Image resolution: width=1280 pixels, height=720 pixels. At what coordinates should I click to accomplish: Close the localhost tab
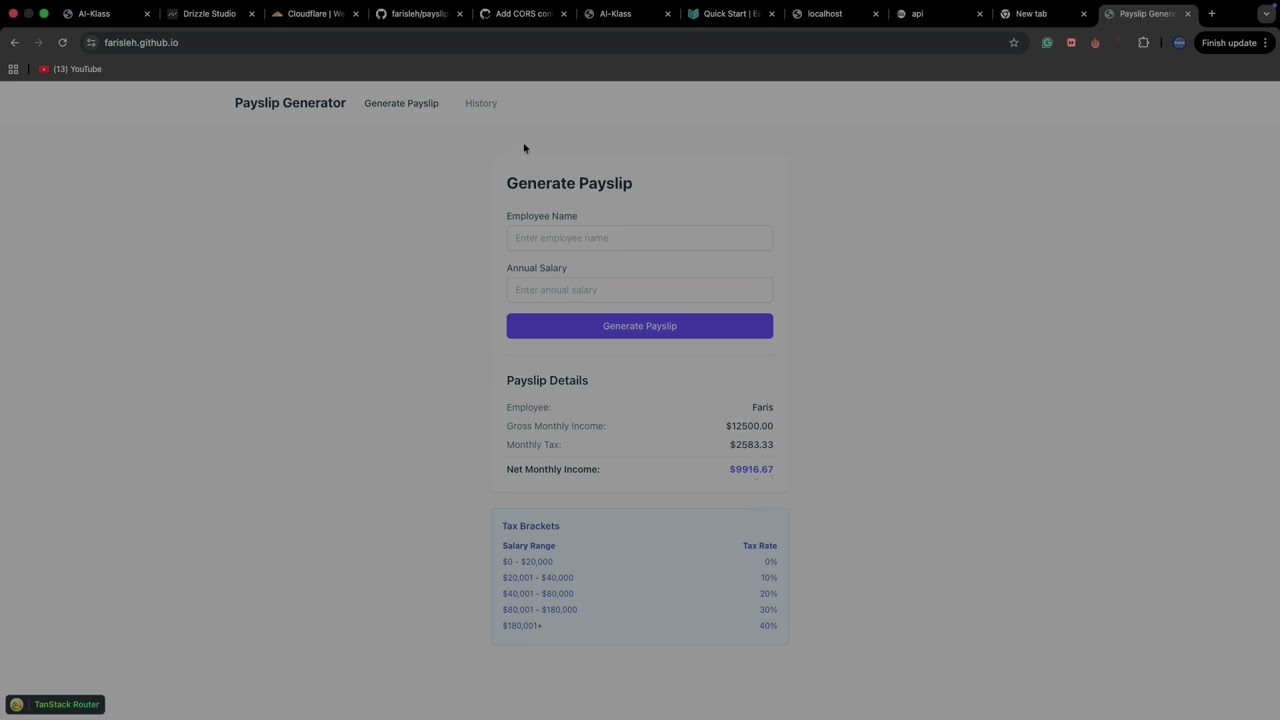(x=875, y=14)
